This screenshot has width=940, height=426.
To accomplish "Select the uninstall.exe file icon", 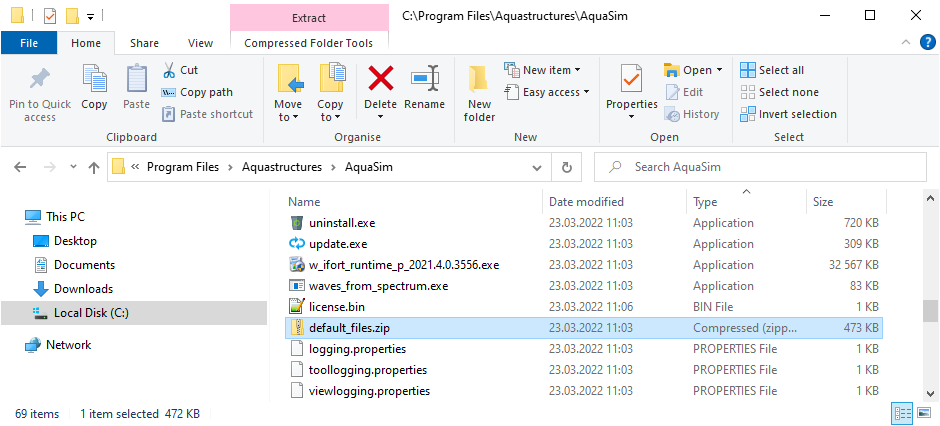I will point(297,223).
